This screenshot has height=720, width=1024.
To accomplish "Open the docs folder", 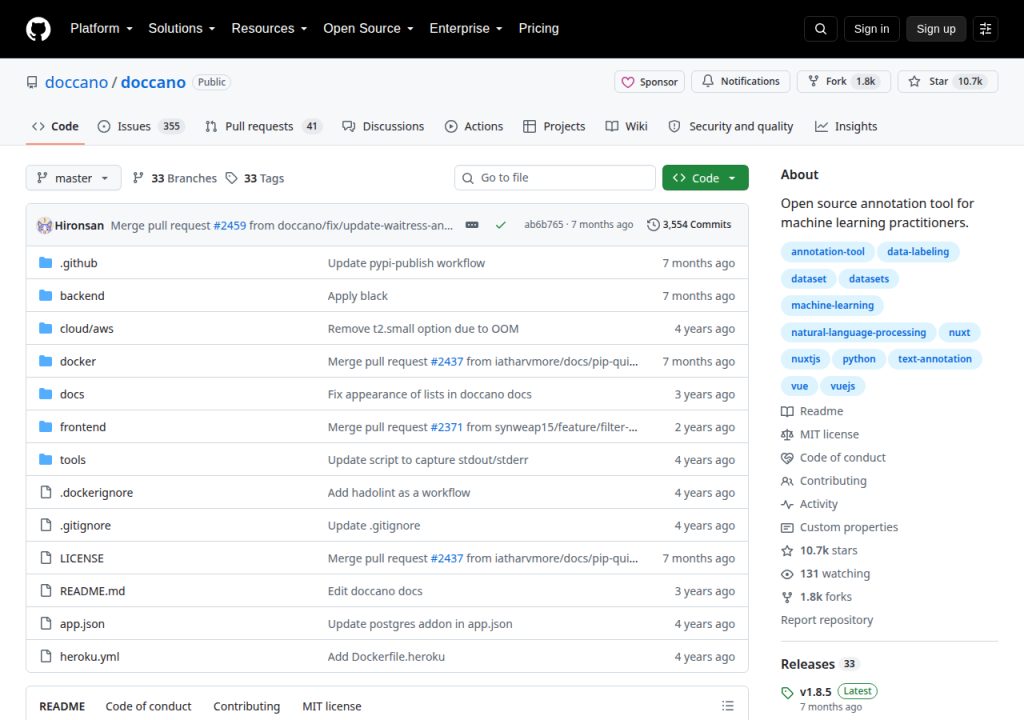I will pyautogui.click(x=72, y=394).
